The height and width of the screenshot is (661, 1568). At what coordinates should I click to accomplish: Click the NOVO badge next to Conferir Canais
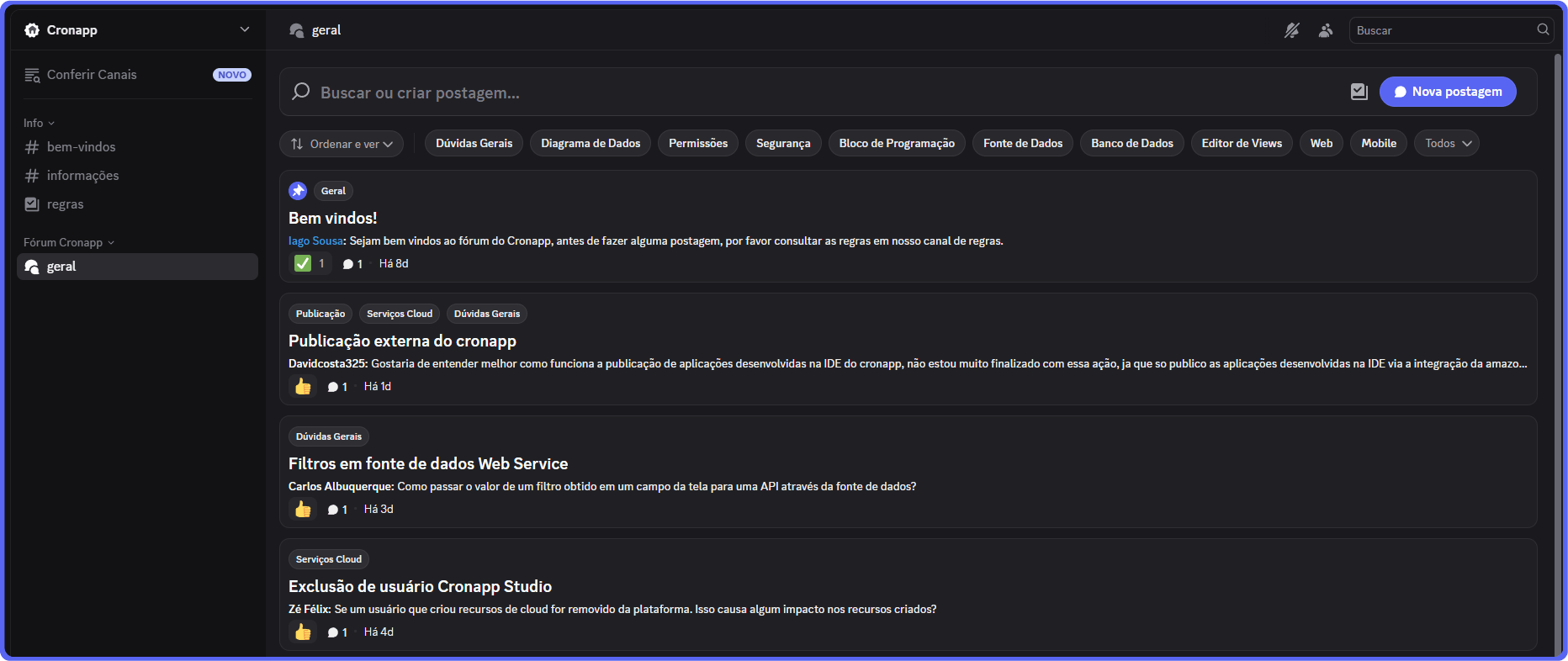[x=232, y=75]
